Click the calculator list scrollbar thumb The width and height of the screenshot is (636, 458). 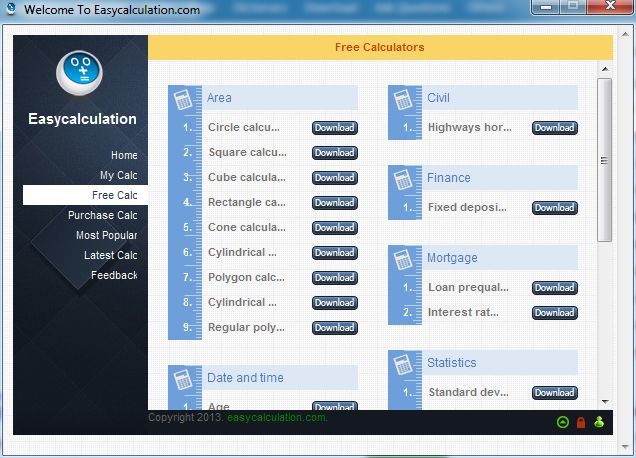(604, 160)
